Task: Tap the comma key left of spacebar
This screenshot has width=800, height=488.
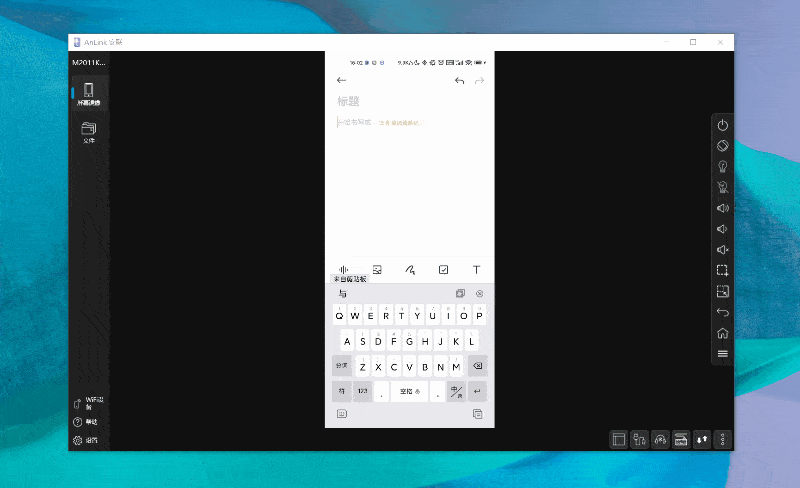Action: point(382,391)
